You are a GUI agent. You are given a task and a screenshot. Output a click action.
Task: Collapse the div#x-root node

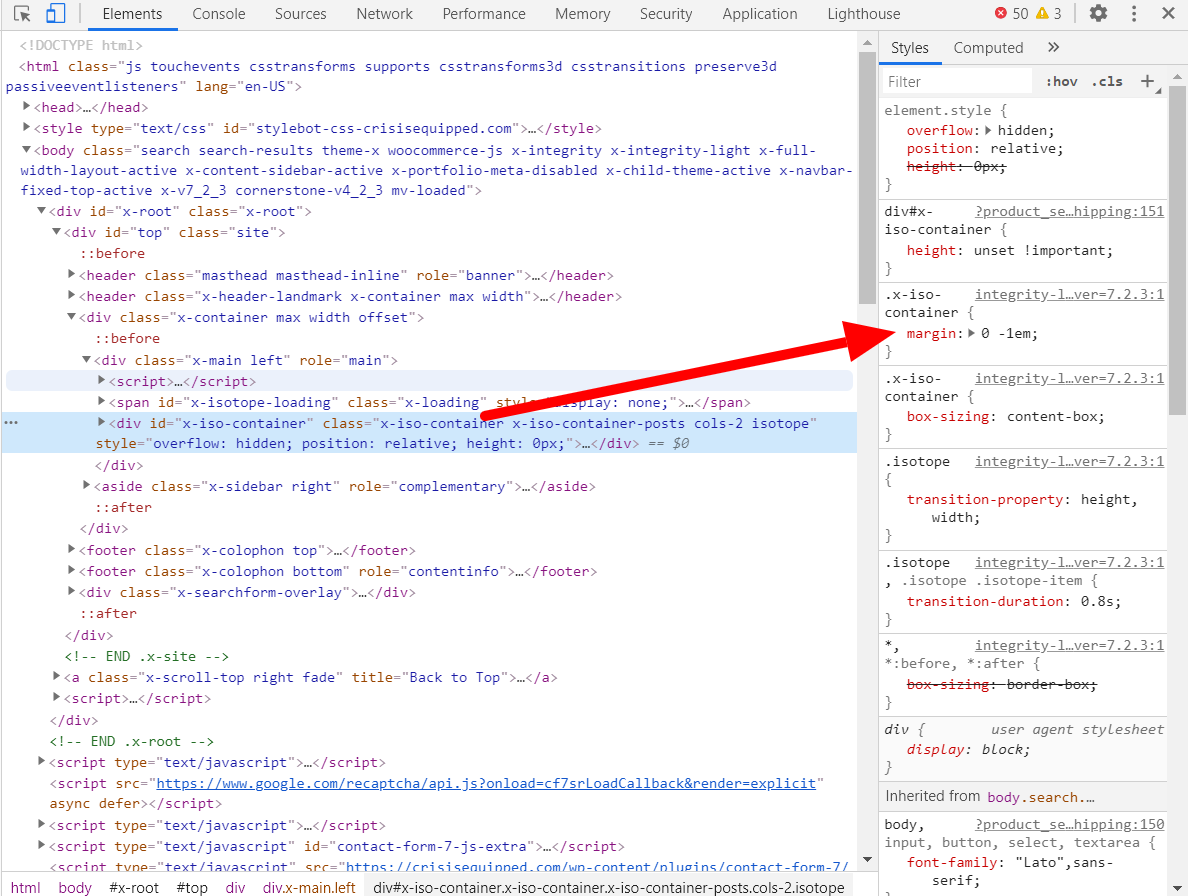pos(42,211)
